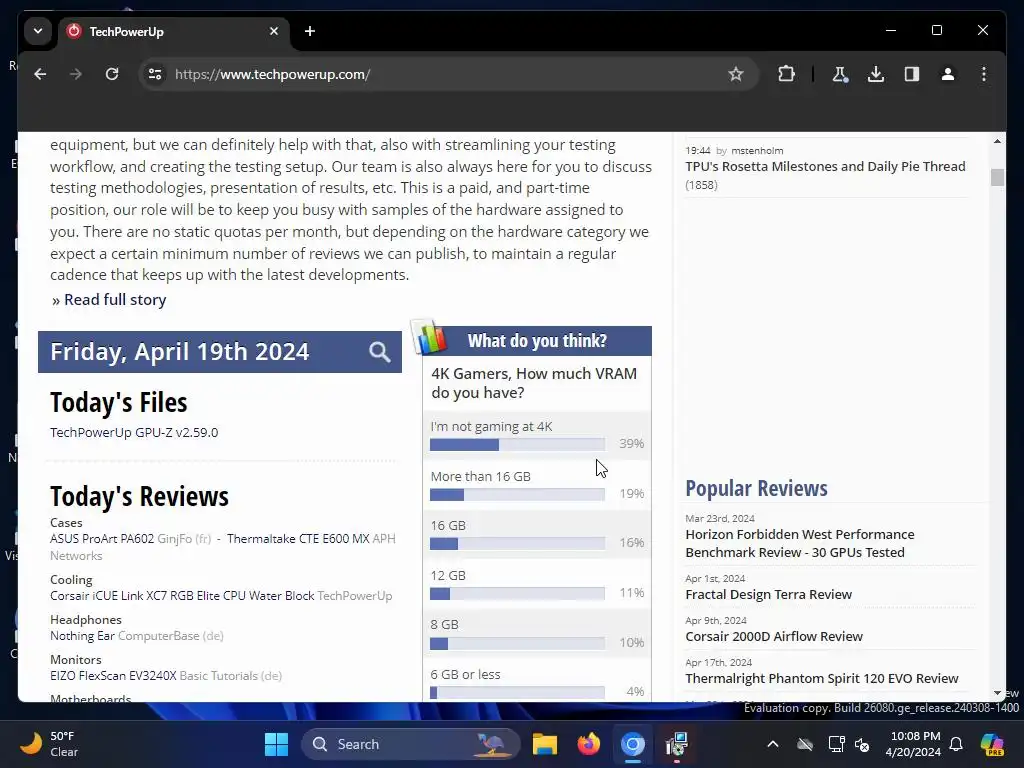
Task: Reload the TechPowerUp page
Action: pos(112,74)
